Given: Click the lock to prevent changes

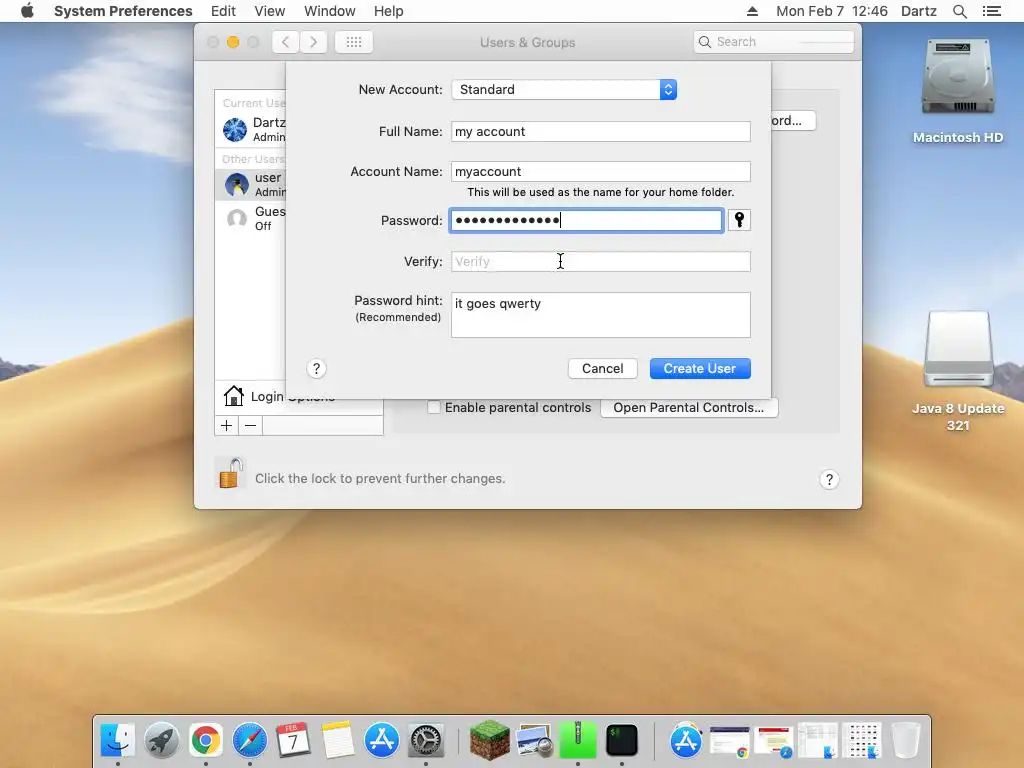Looking at the screenshot, I should click(x=230, y=473).
